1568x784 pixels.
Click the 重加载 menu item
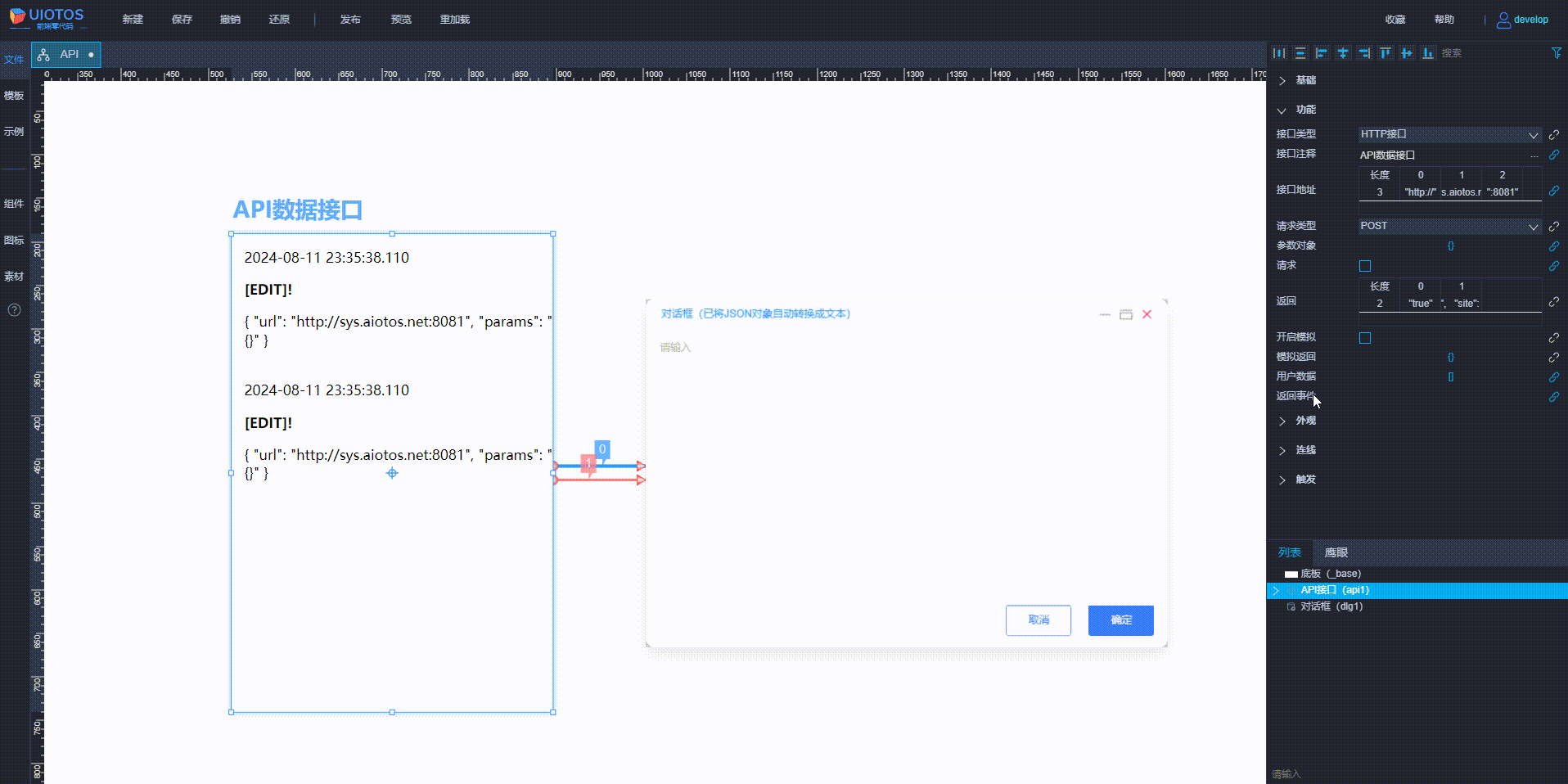click(454, 20)
